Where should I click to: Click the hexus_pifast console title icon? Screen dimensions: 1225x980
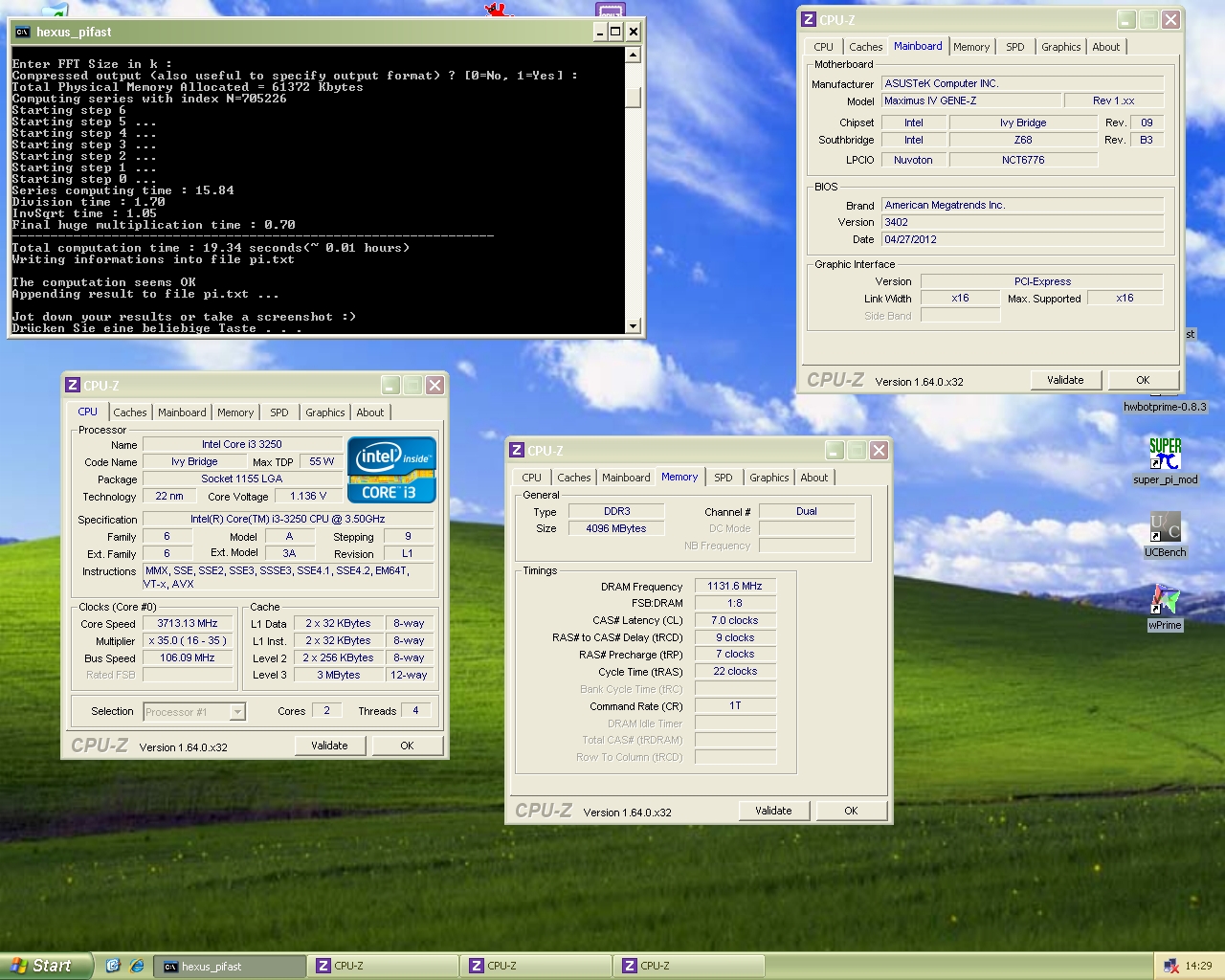[x=22, y=32]
